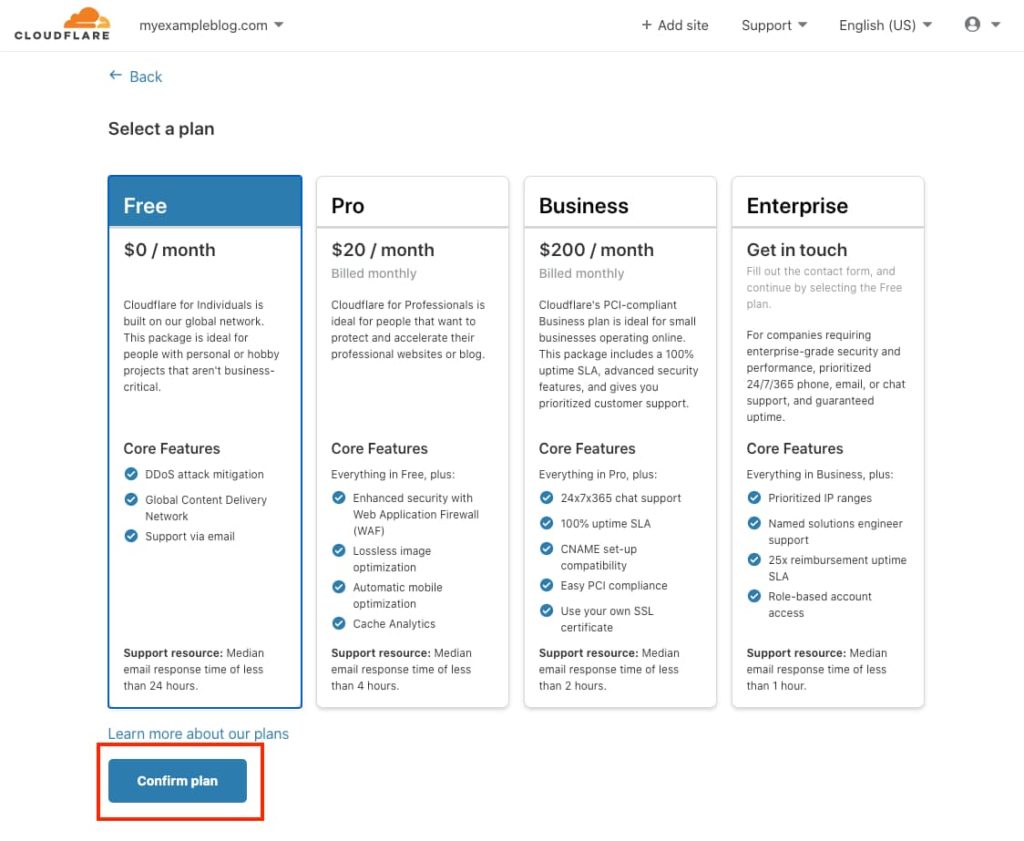Open the Support menu

point(772,25)
